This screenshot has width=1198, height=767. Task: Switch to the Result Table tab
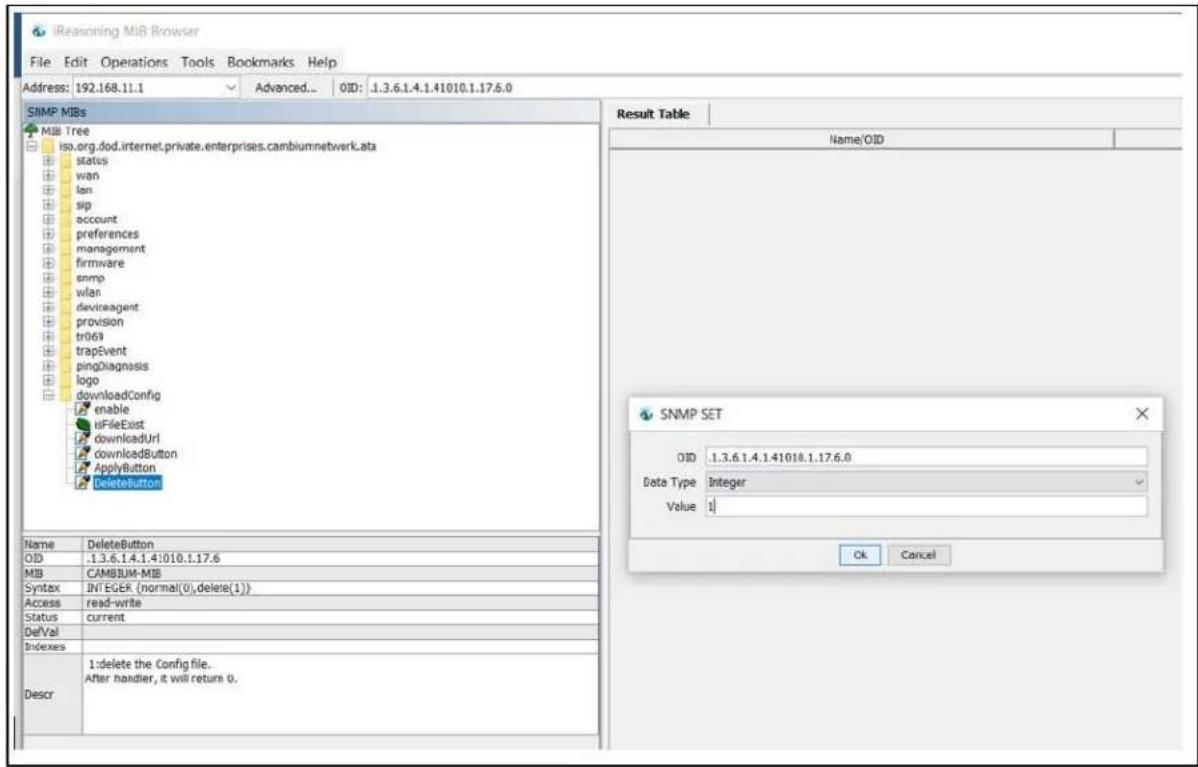(652, 114)
